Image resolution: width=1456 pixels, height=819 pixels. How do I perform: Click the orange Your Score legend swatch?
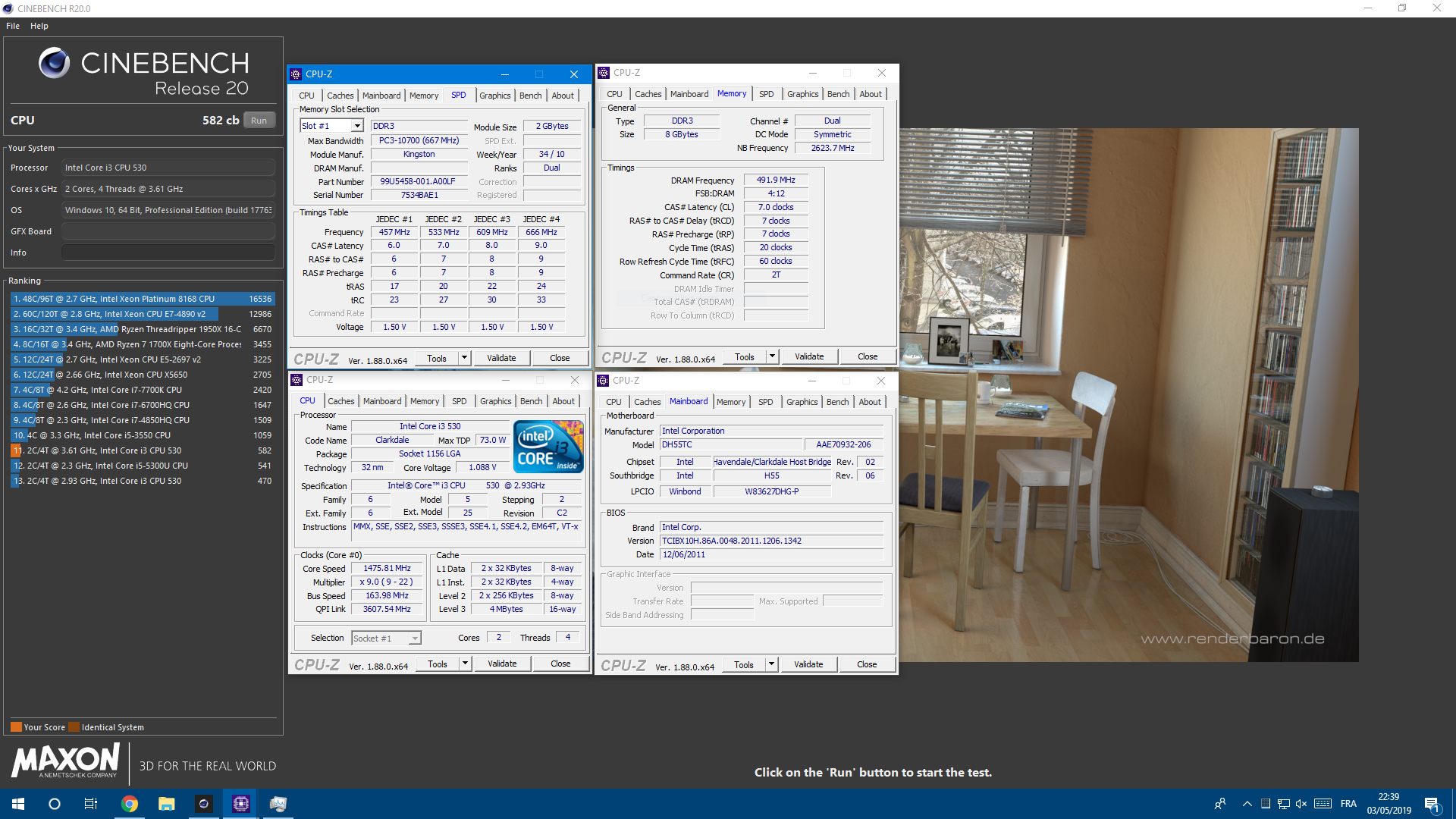click(16, 727)
